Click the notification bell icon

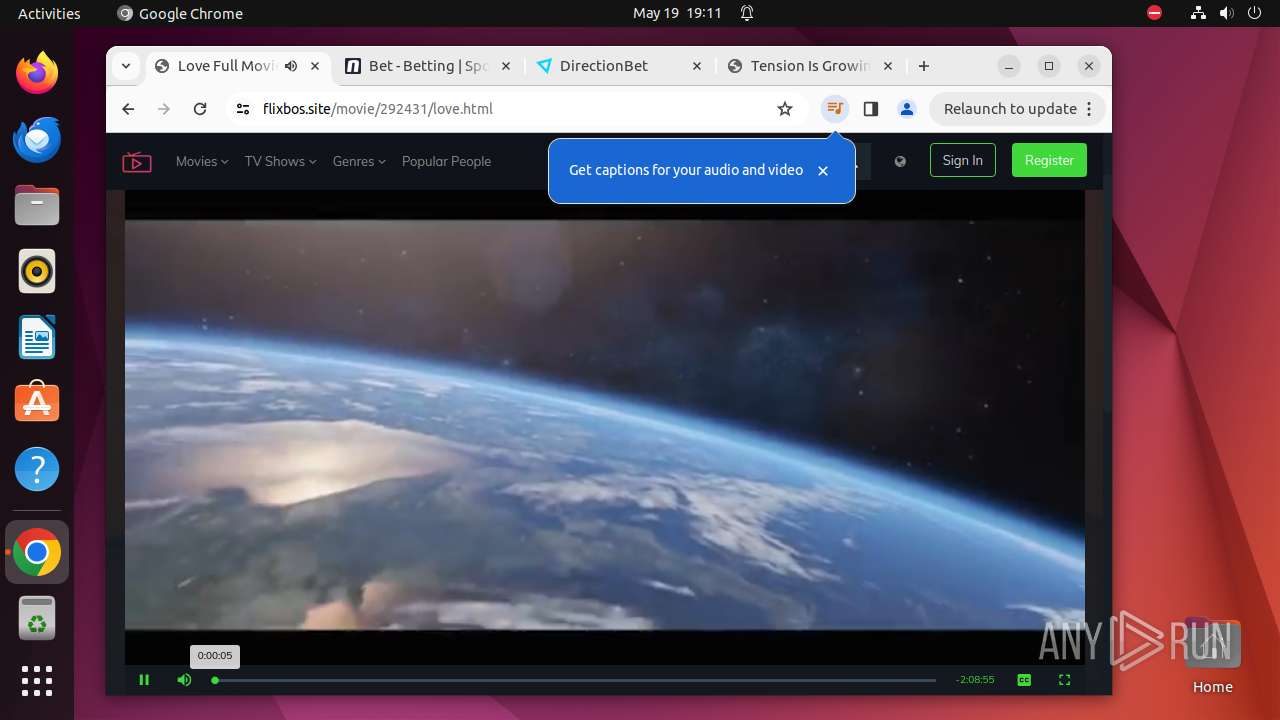[x=747, y=13]
